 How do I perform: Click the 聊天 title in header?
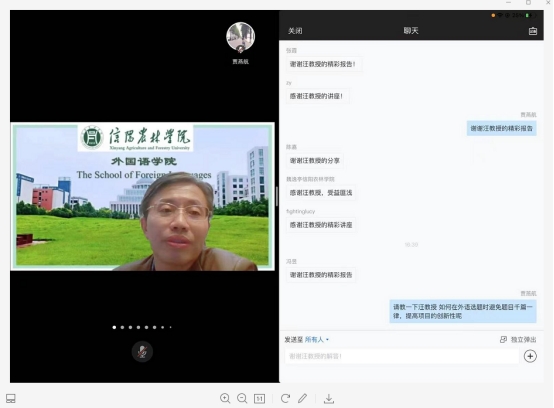coord(411,31)
